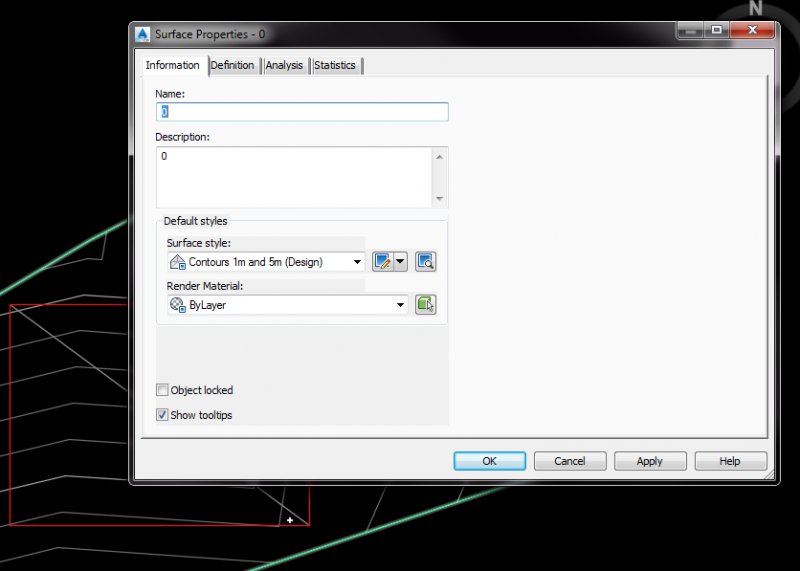This screenshot has height=571, width=800.
Task: Close the Surface Properties dialog
Action: pyautogui.click(x=752, y=30)
